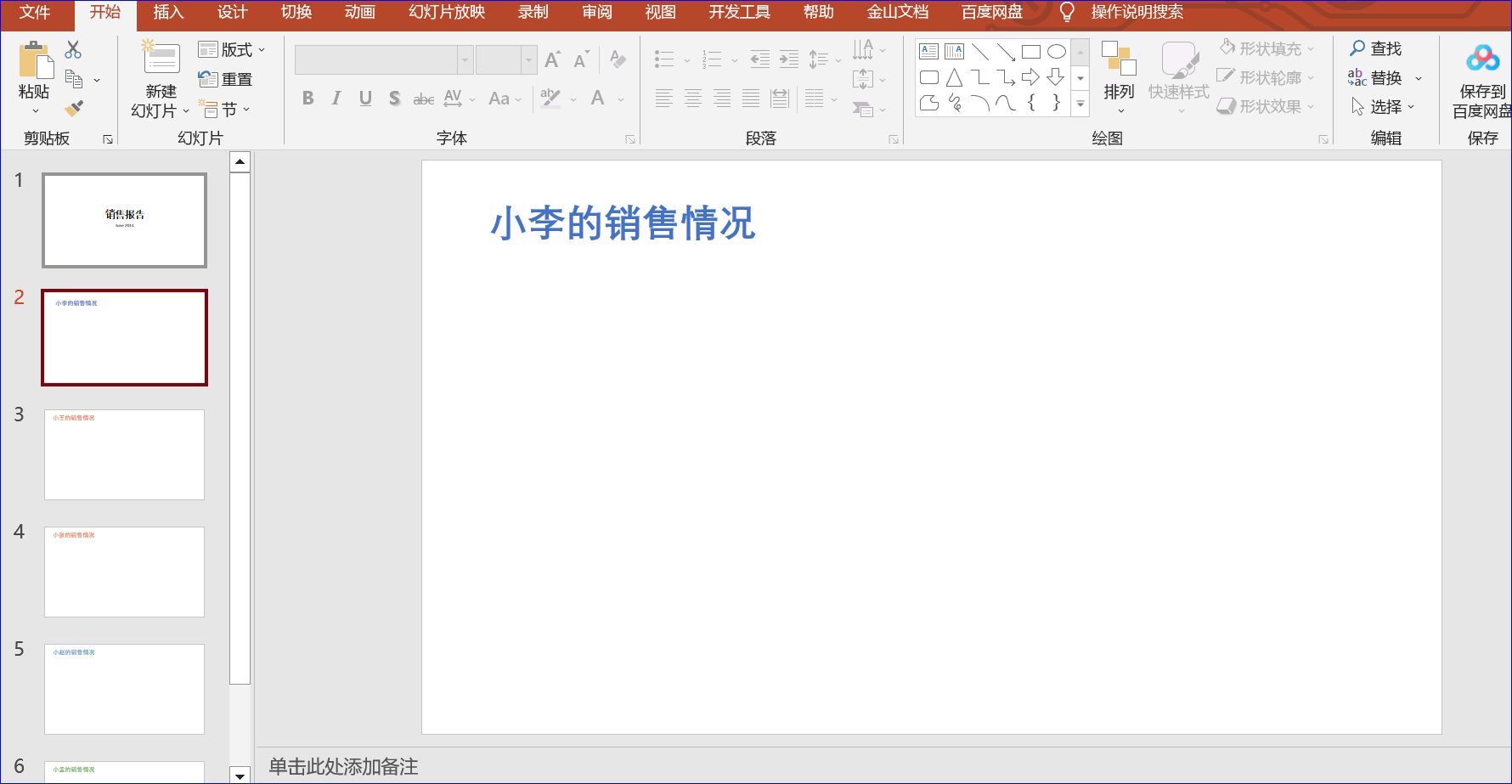The image size is (1512, 784).
Task: Increase font size with larger A icon
Action: click(x=552, y=59)
